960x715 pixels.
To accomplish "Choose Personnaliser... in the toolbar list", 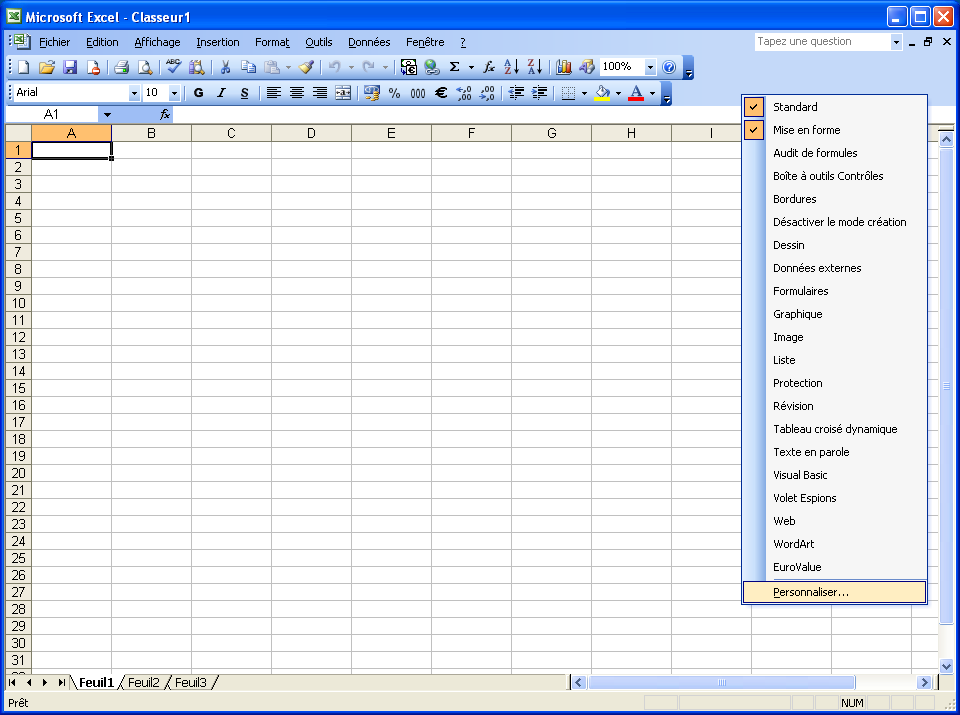I will pyautogui.click(x=834, y=592).
